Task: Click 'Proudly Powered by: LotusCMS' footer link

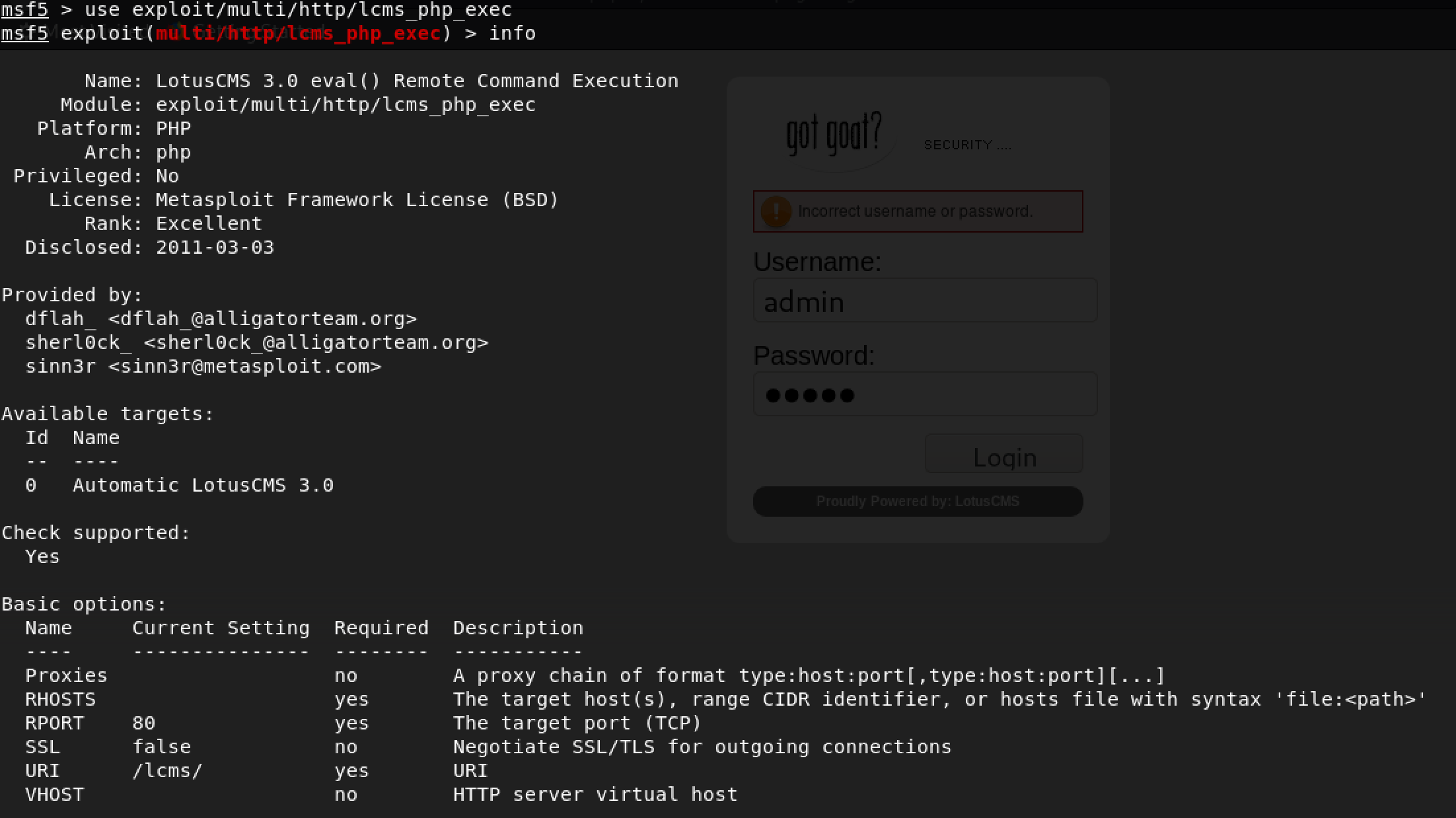Action: (x=918, y=502)
